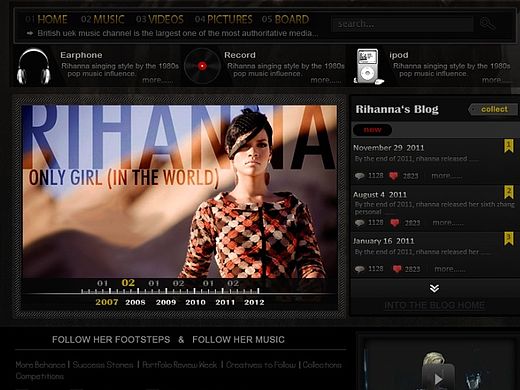Click bookmark ribbon number 1

(508, 146)
